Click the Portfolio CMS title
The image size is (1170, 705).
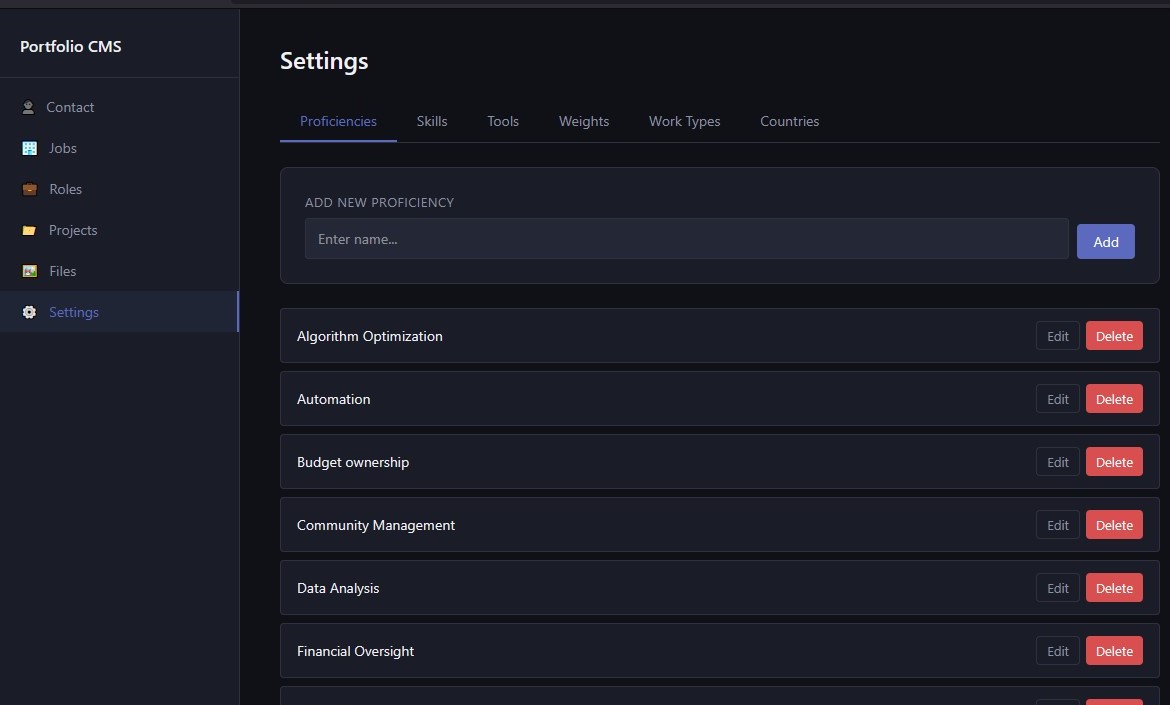pyautogui.click(x=71, y=46)
